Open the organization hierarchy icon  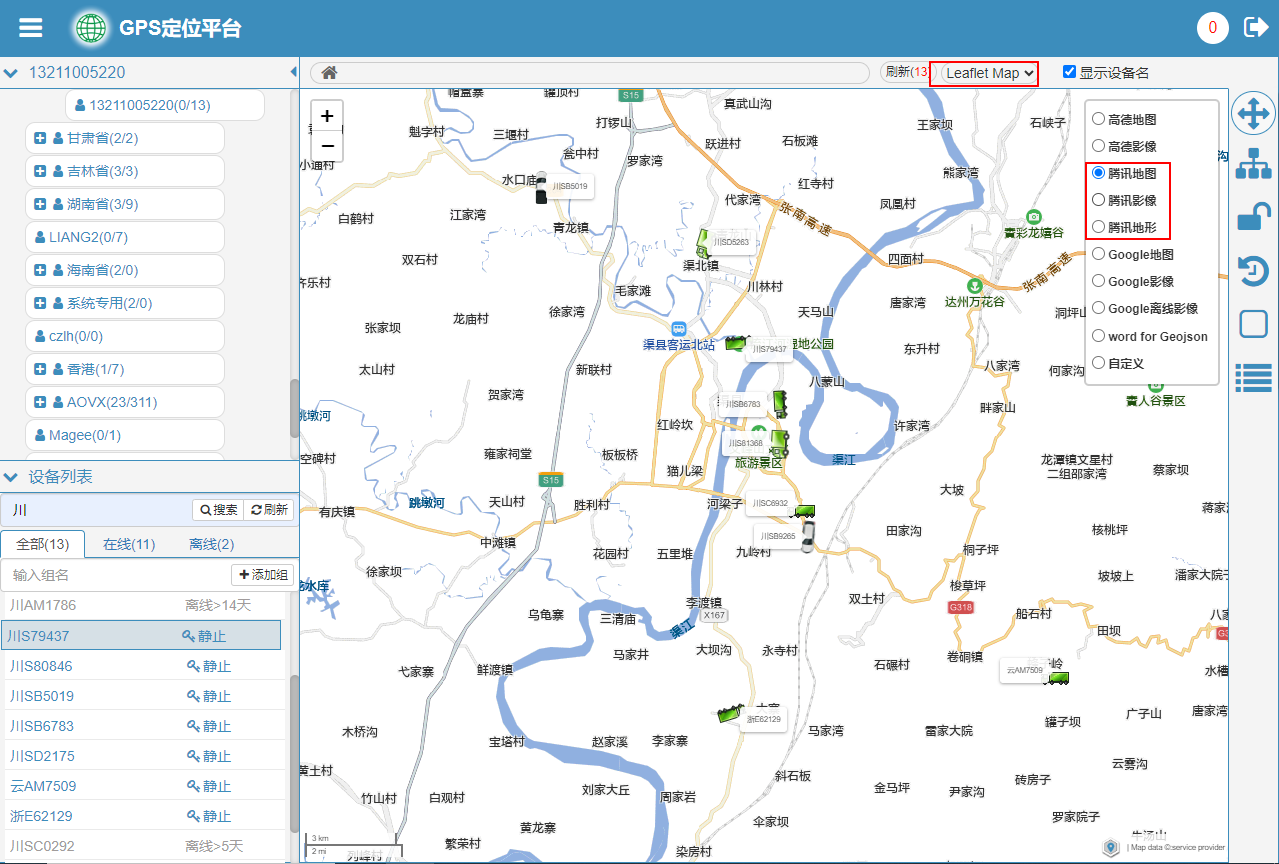1253,164
